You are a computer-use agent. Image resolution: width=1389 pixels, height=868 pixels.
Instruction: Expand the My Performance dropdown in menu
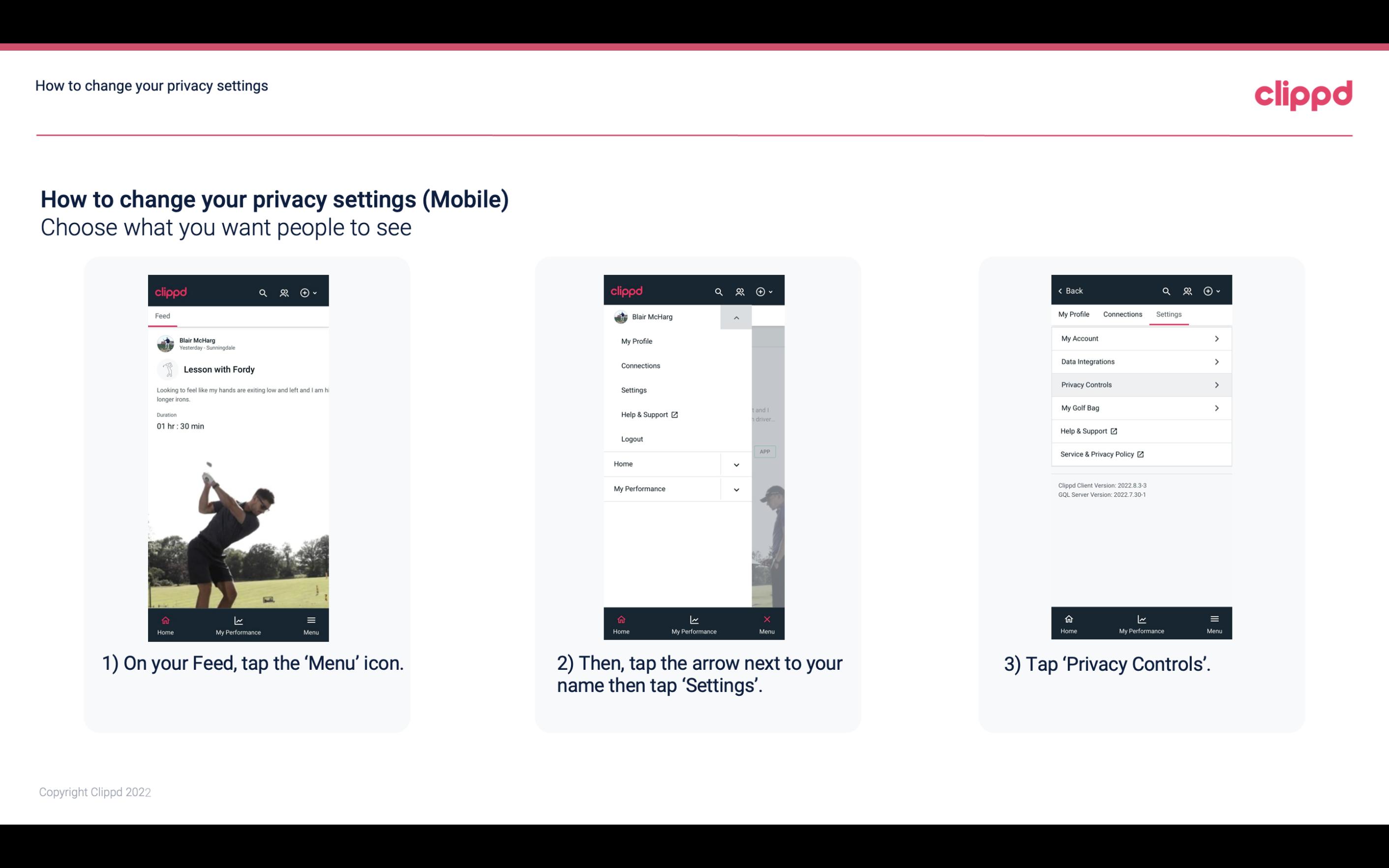tap(737, 489)
